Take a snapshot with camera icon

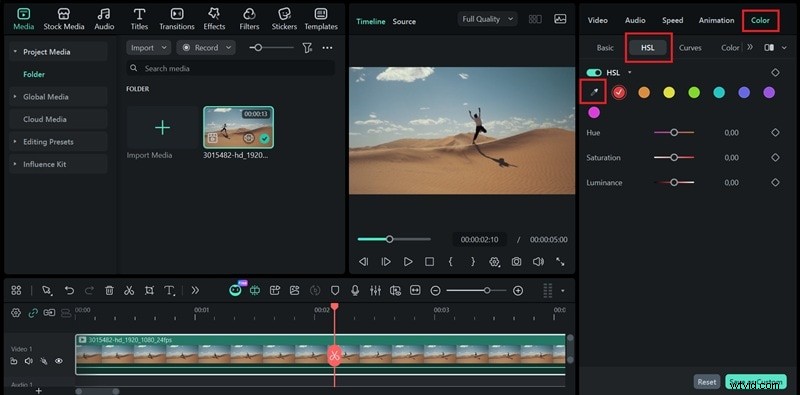516,262
